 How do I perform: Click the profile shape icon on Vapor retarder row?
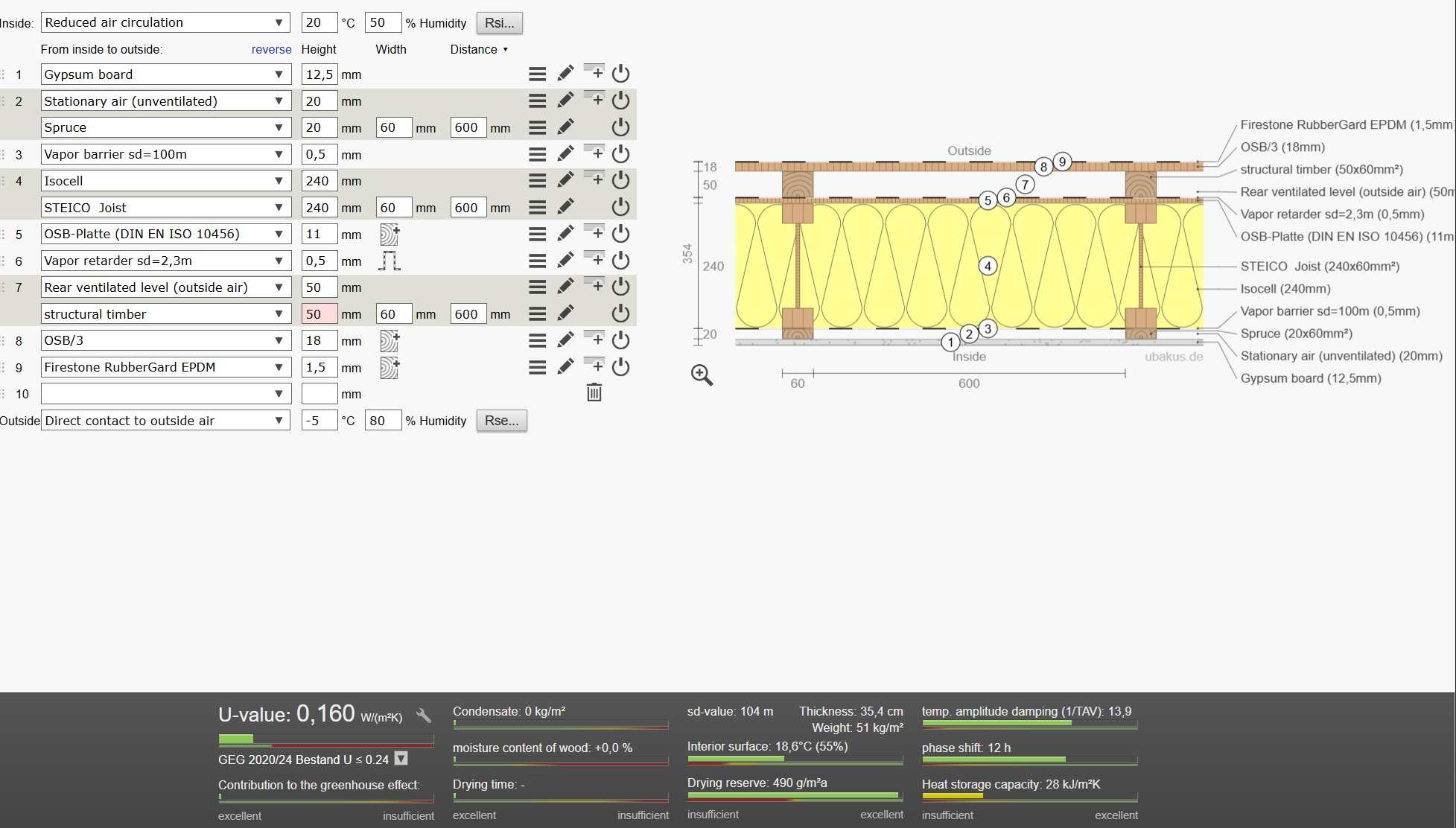pyautogui.click(x=389, y=261)
